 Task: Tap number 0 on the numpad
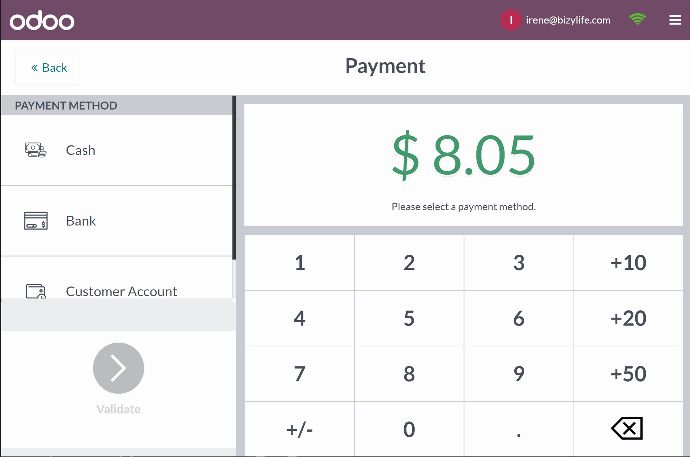[x=409, y=429]
